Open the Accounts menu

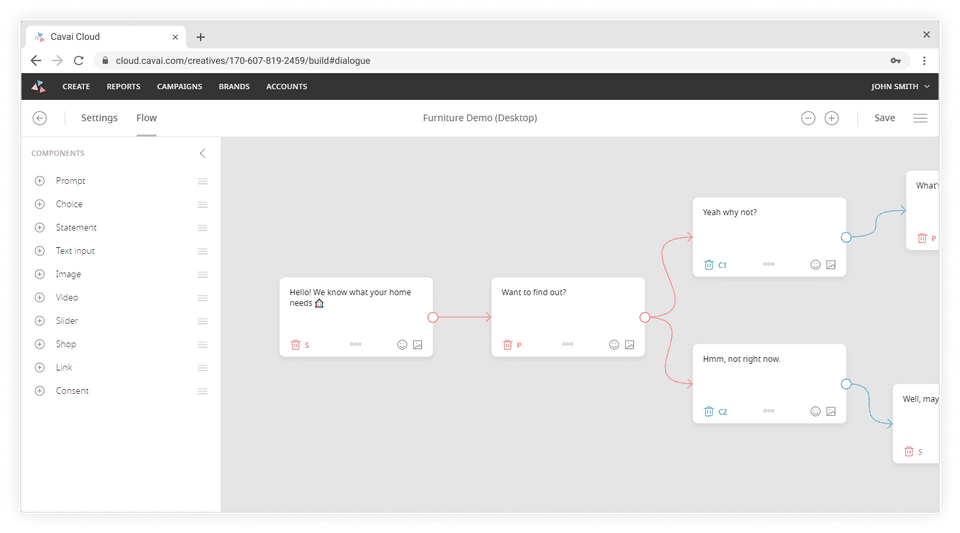[287, 87]
